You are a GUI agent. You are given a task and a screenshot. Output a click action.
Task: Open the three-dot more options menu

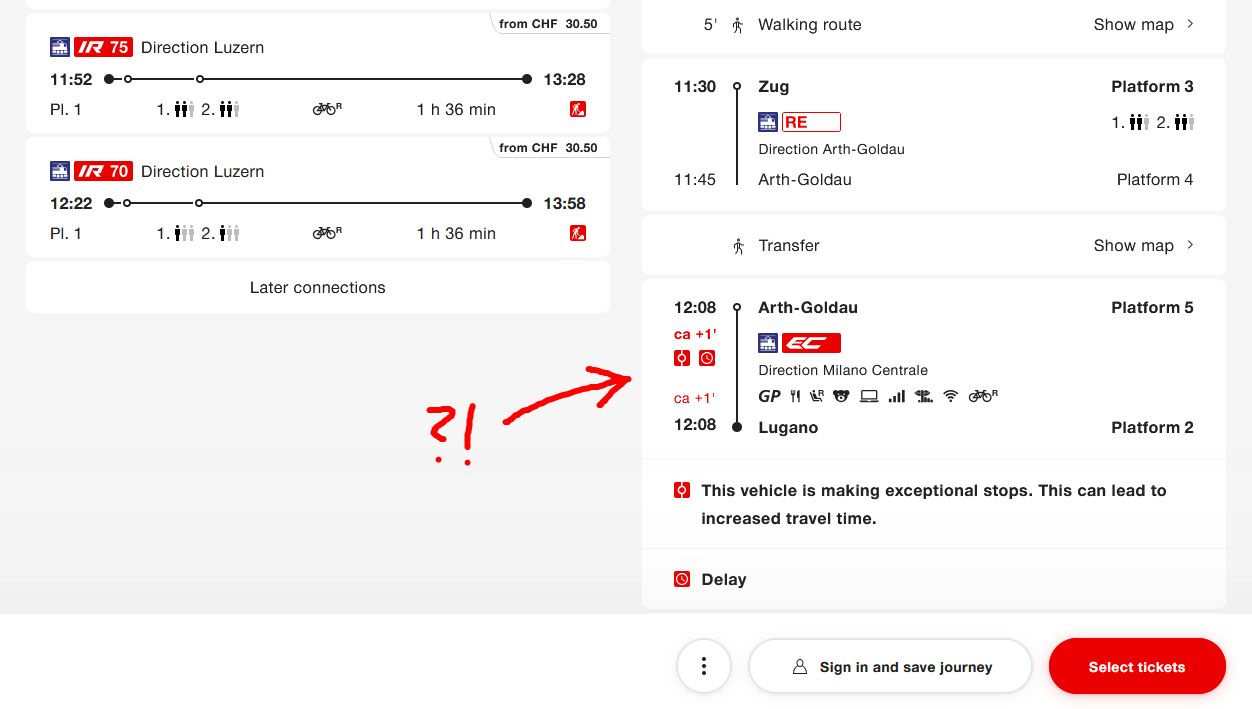click(704, 666)
